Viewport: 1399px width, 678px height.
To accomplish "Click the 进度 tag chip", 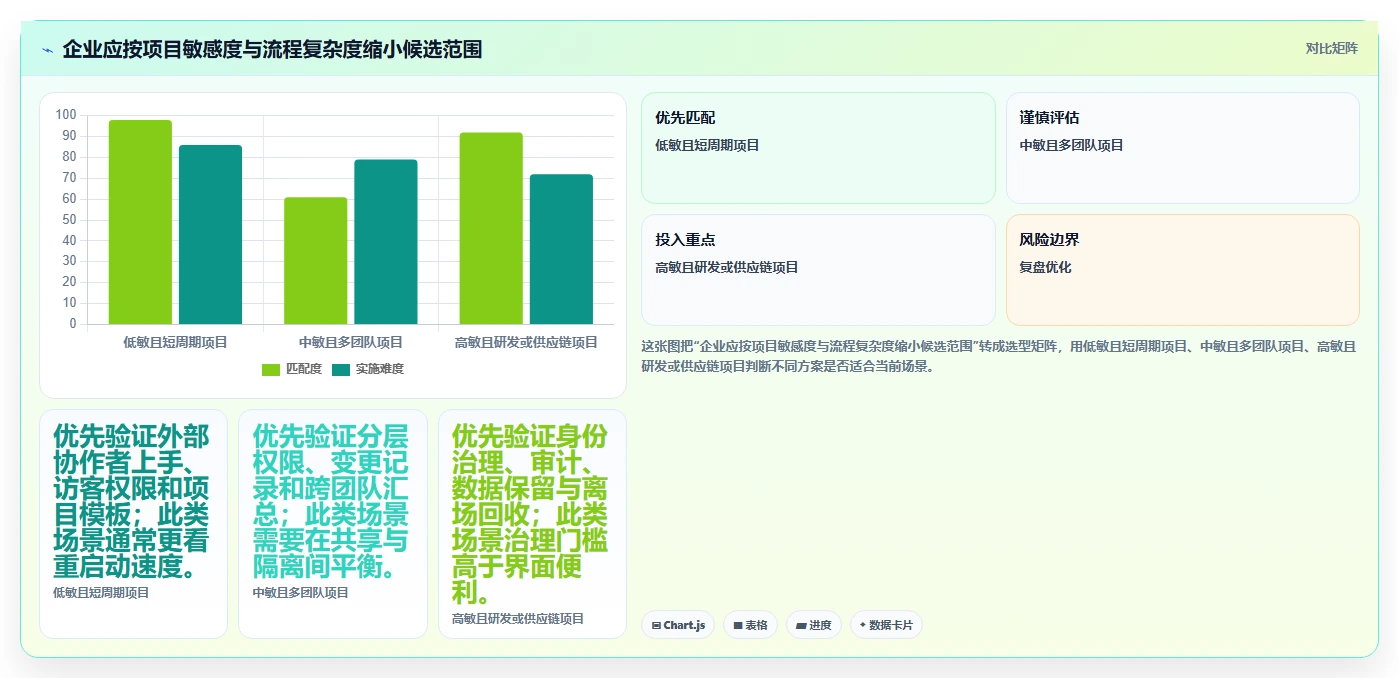I will tap(814, 625).
